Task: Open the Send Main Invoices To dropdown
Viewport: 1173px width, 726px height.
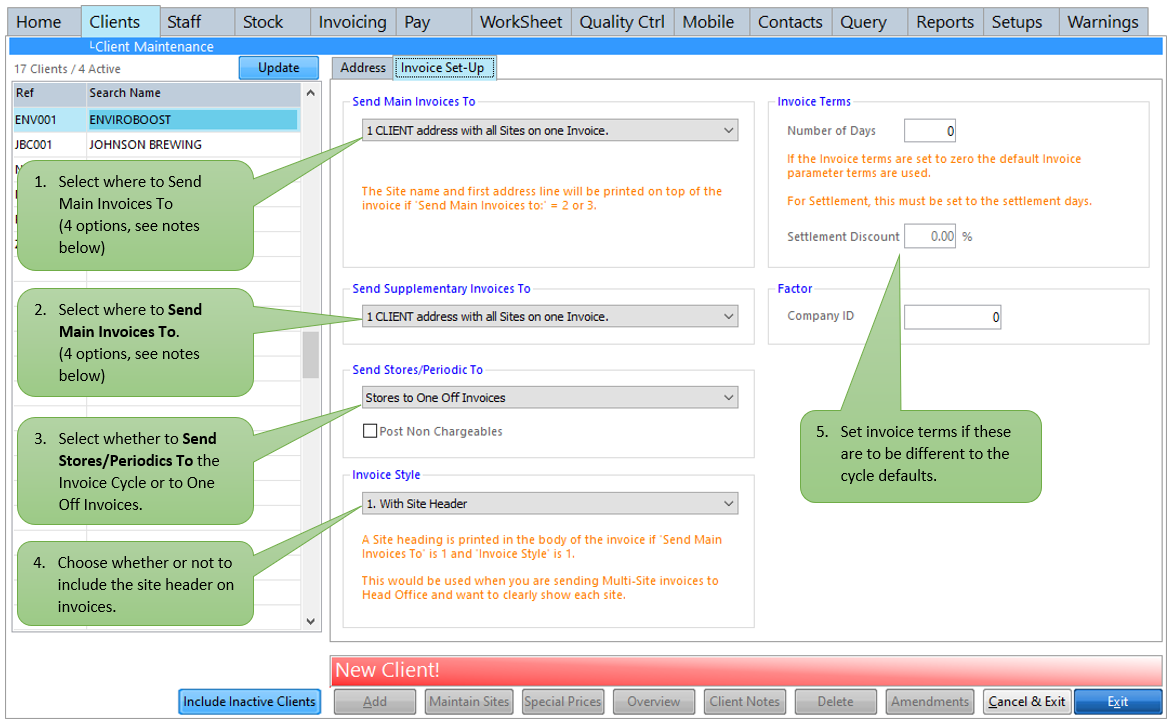Action: tap(548, 130)
